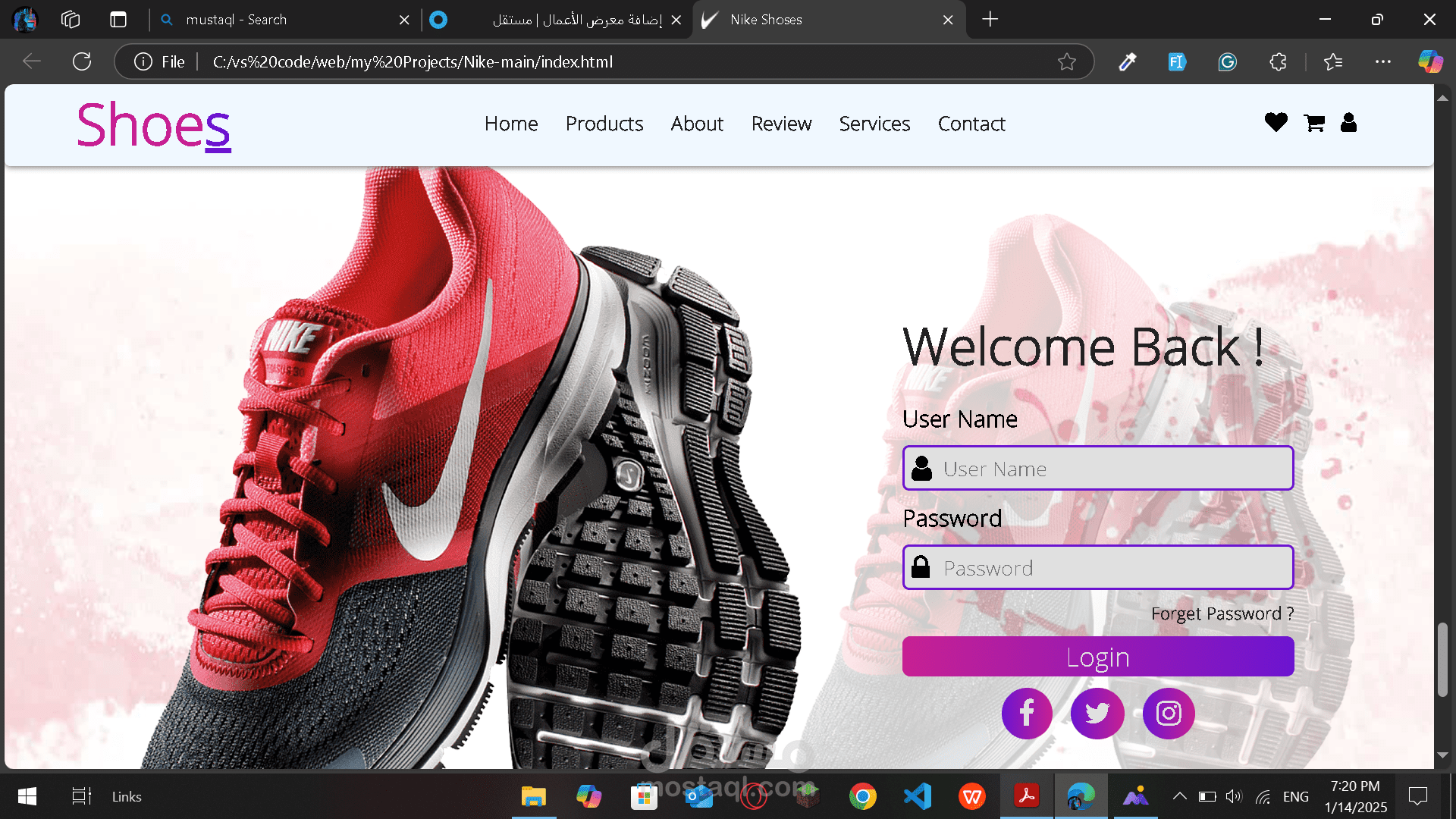Open the Instagram social icon
Viewport: 1456px width, 819px height.
[1169, 713]
